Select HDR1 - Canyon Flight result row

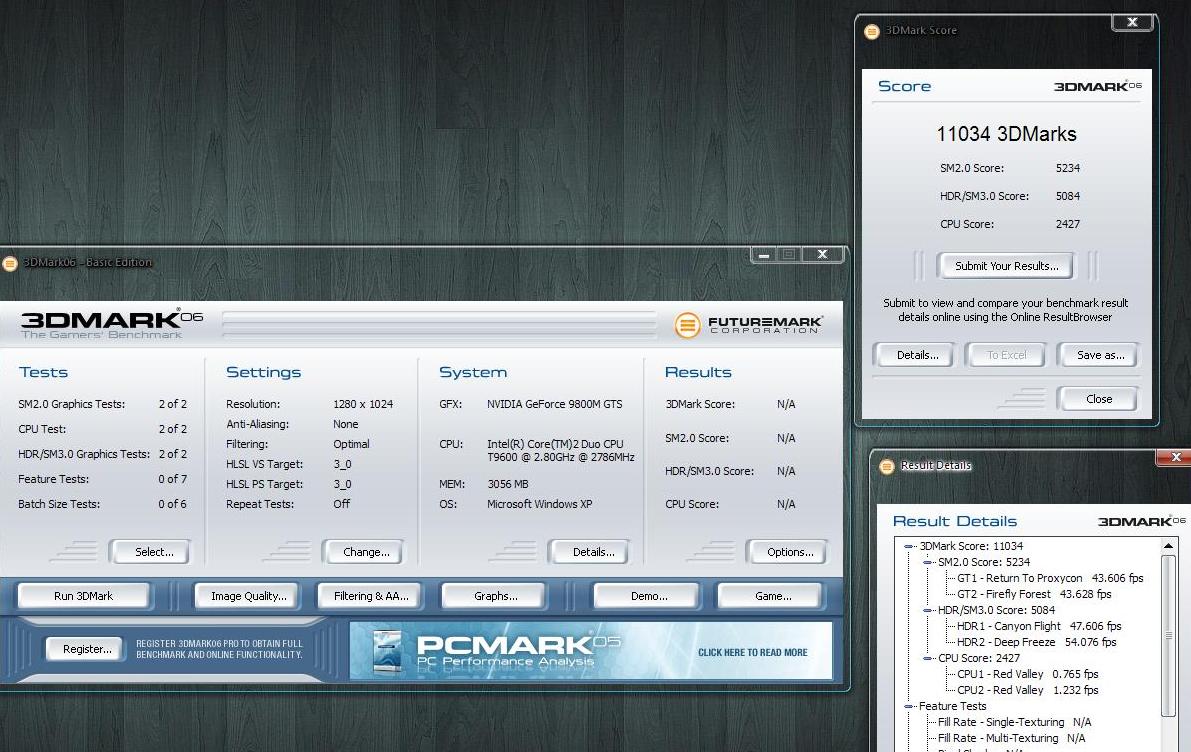click(1038, 626)
